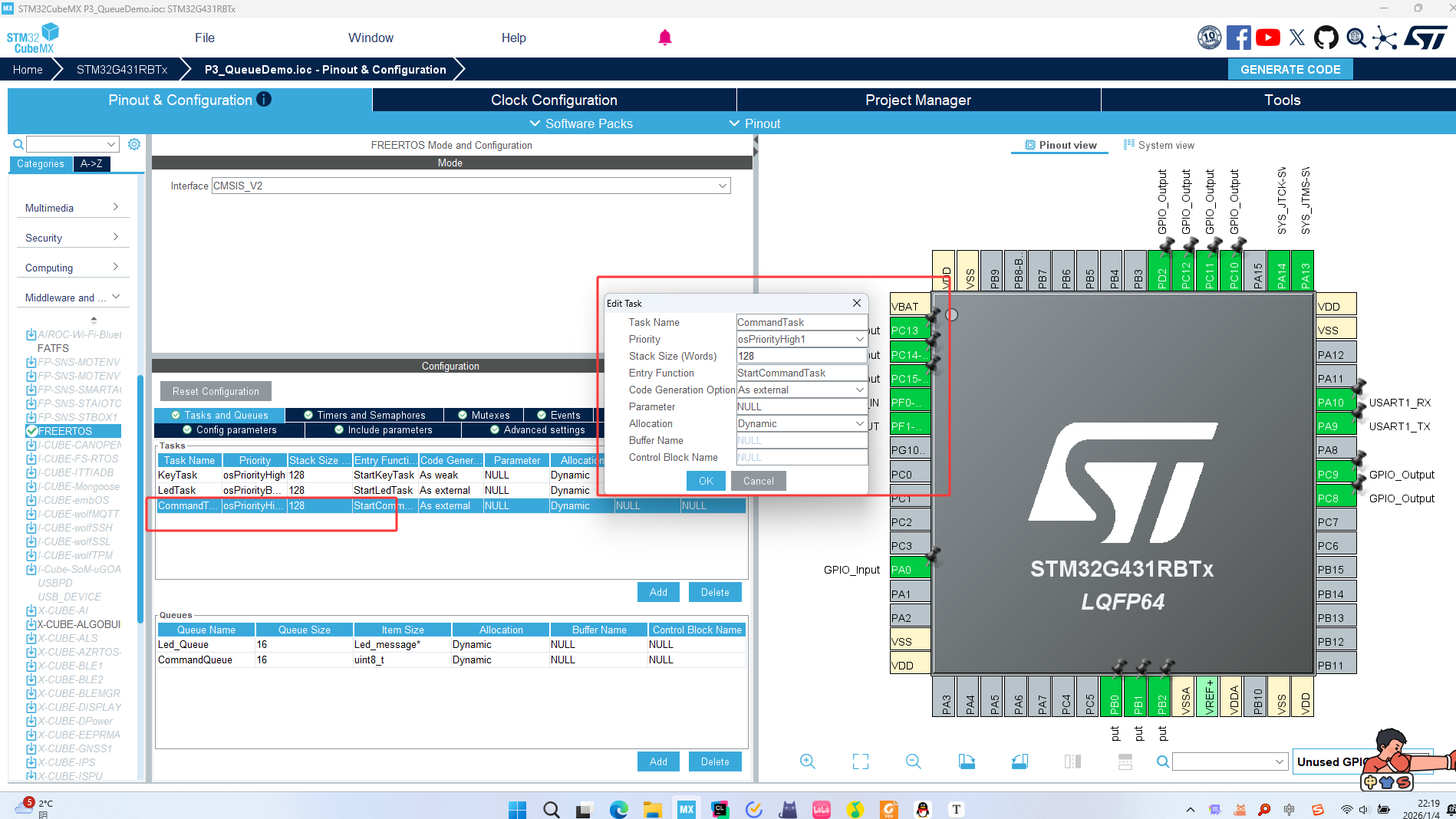Open the Mutexes tab
Viewport: 1456px width, 819px height.
coord(484,415)
